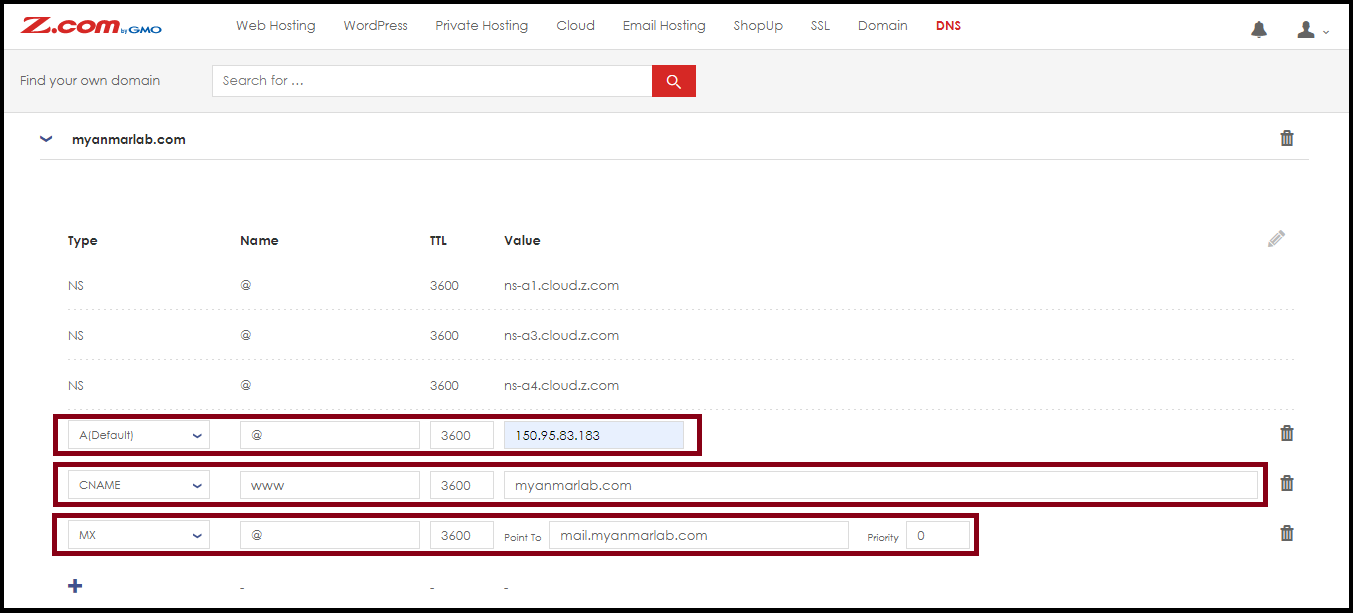Click the MX record name field
The height and width of the screenshot is (613, 1353).
tap(330, 535)
